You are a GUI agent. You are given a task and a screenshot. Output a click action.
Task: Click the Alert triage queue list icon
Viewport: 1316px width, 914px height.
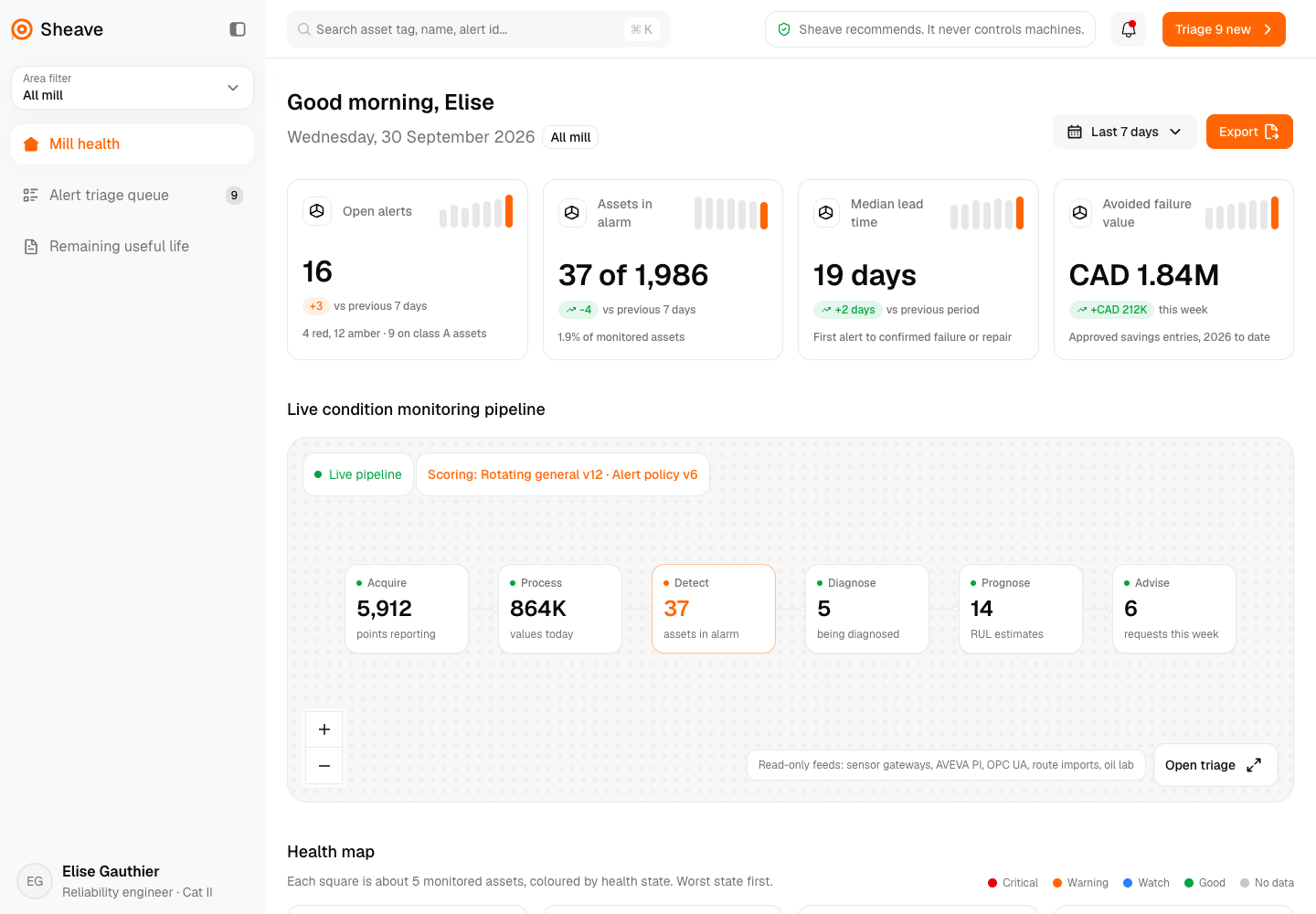click(31, 196)
